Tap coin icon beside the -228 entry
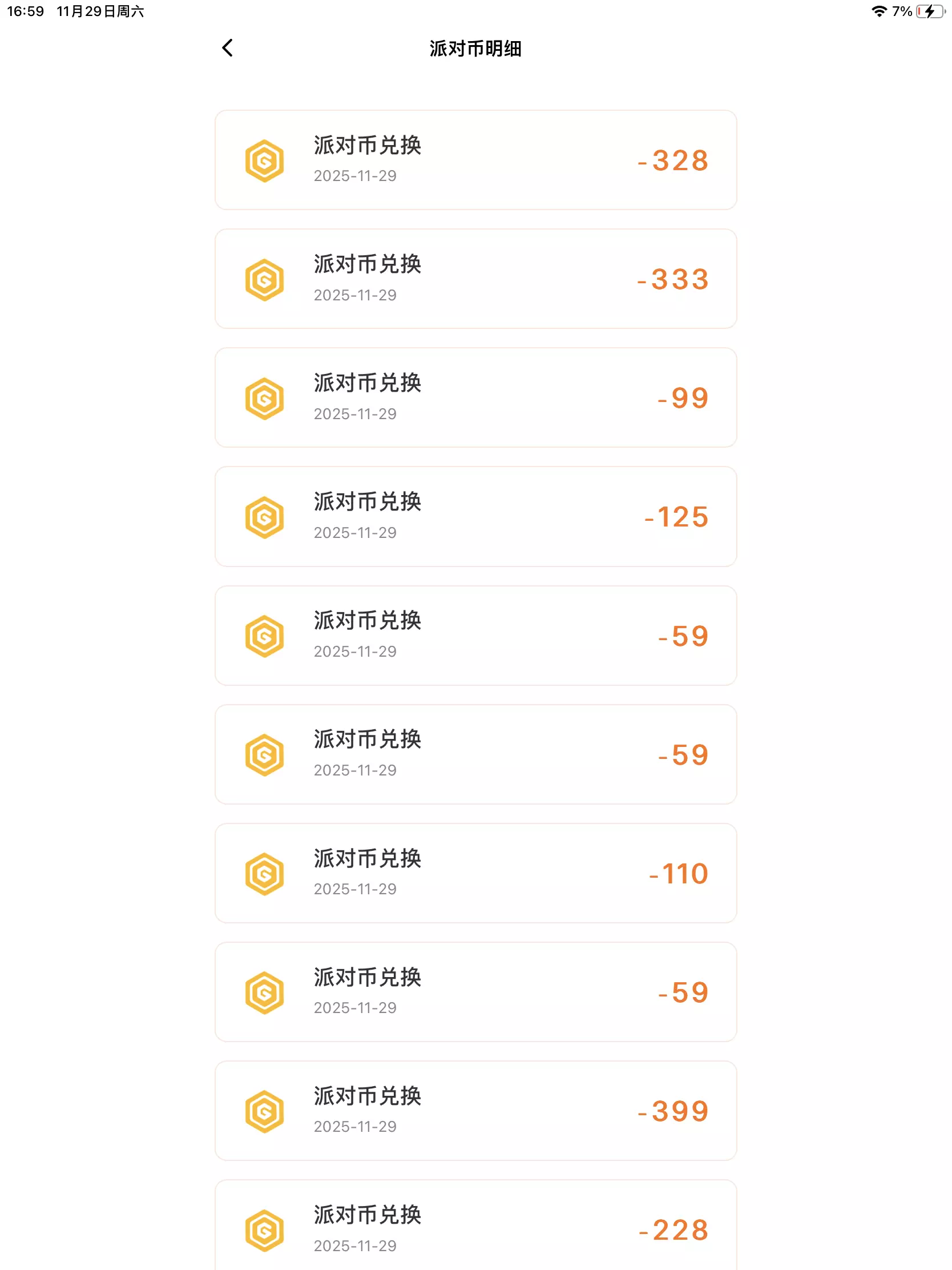Screen dimensions: 952x1270 [265, 1231]
